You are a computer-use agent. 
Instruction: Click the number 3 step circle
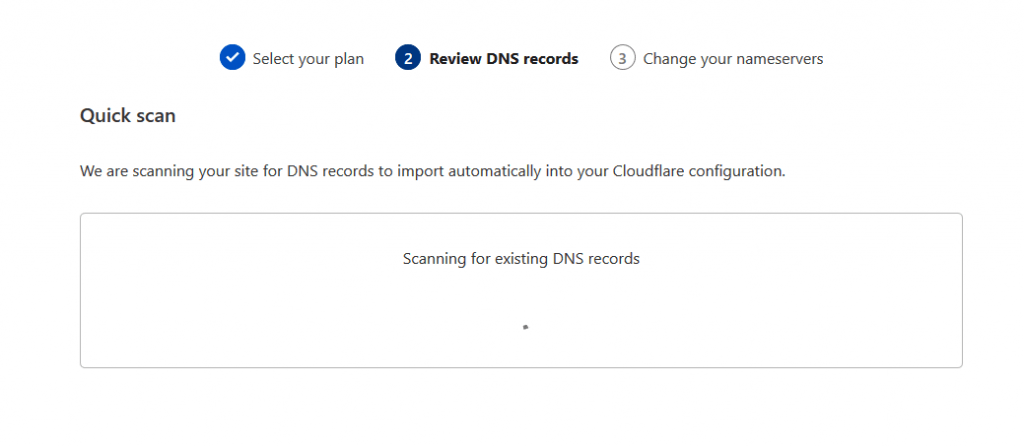pos(622,58)
